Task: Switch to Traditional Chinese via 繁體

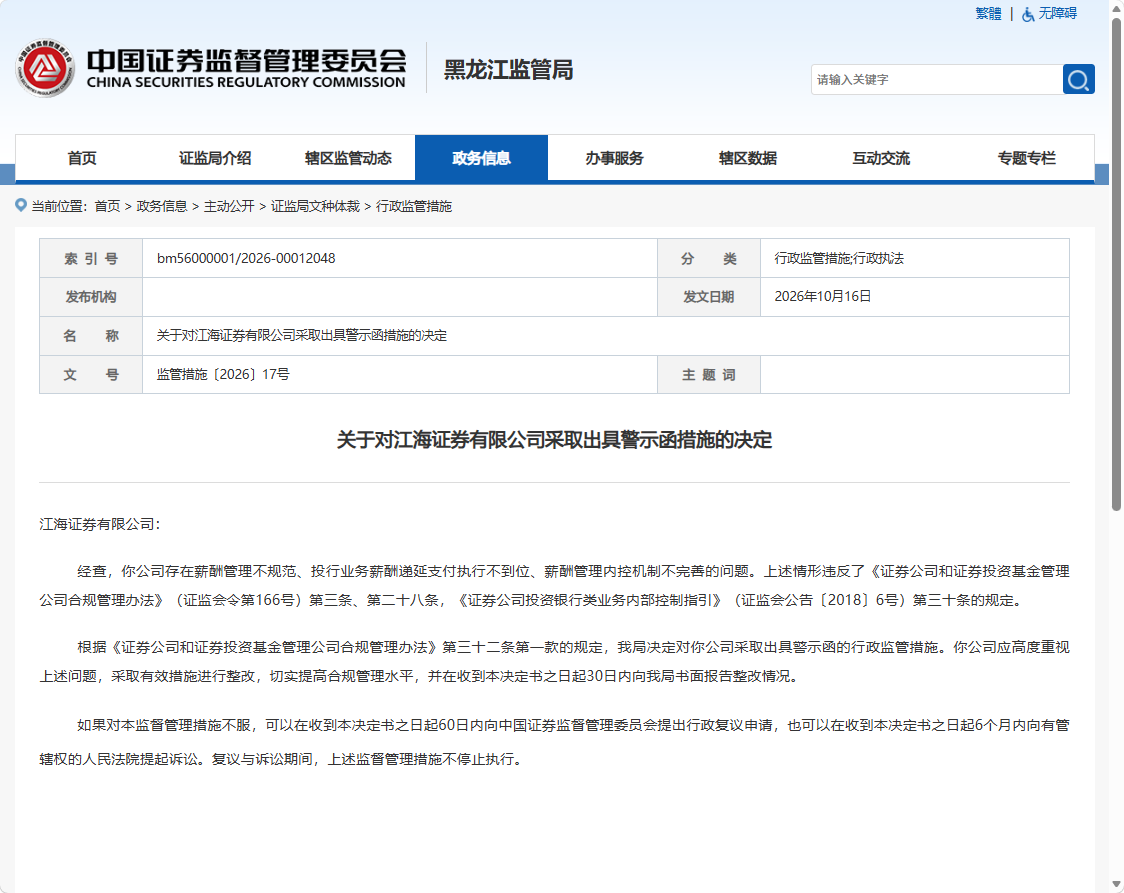Action: click(989, 14)
